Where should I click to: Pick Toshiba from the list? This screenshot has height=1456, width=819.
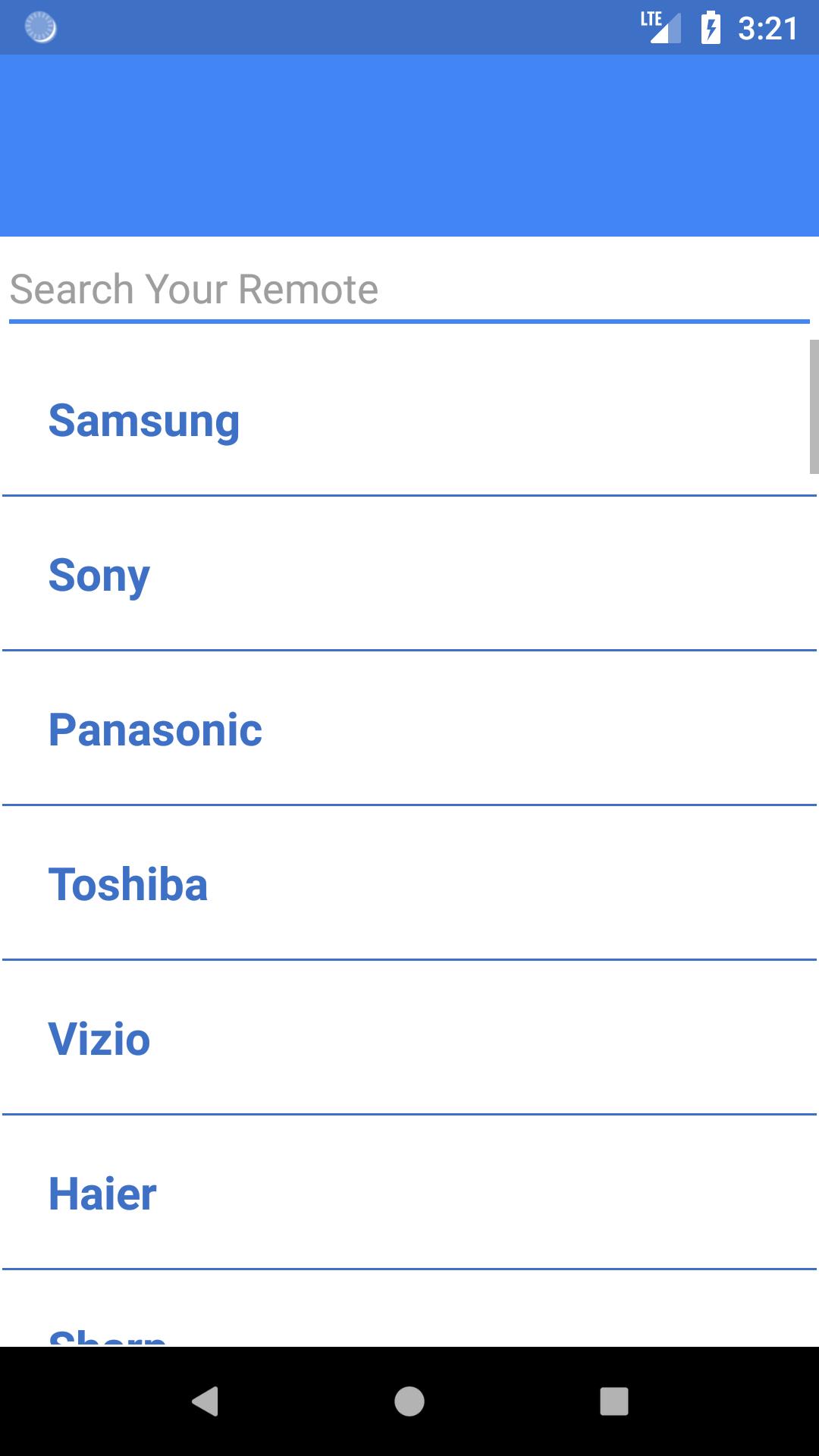pos(128,884)
